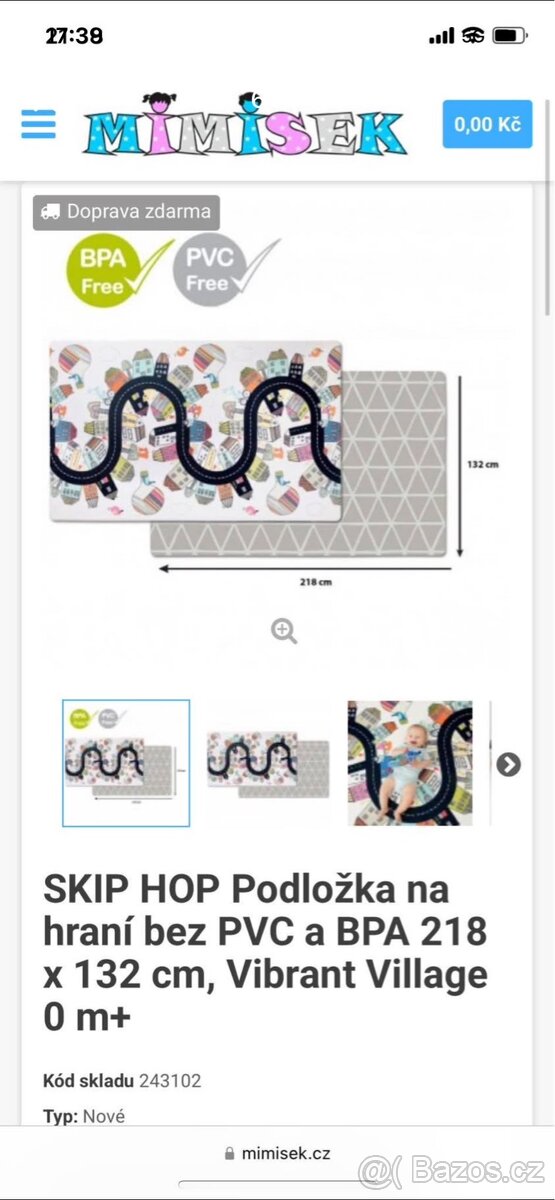Image resolution: width=555 pixels, height=1200 pixels.
Task: Tap the cellular signal bars icon
Action: 441,36
